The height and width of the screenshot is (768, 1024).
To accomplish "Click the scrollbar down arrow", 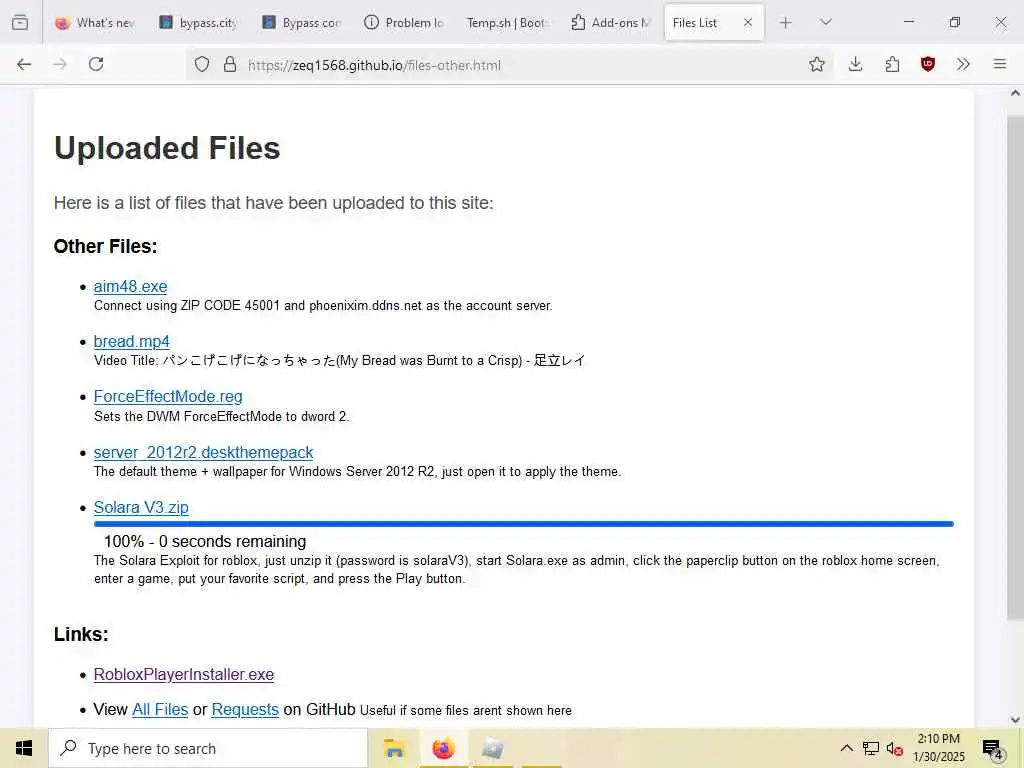I will tap(1015, 720).
